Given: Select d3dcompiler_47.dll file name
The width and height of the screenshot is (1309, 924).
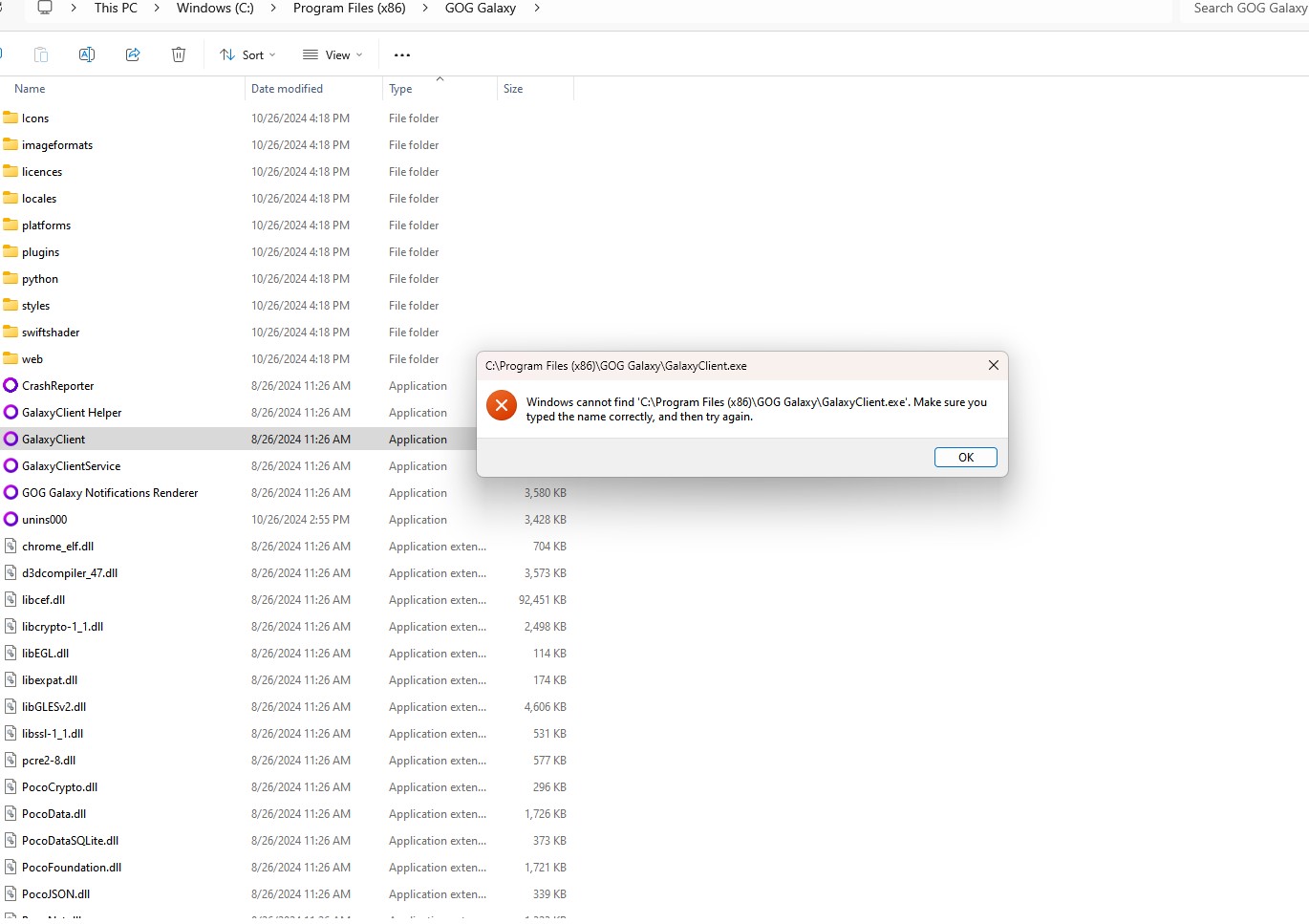Looking at the screenshot, I should 70,573.
